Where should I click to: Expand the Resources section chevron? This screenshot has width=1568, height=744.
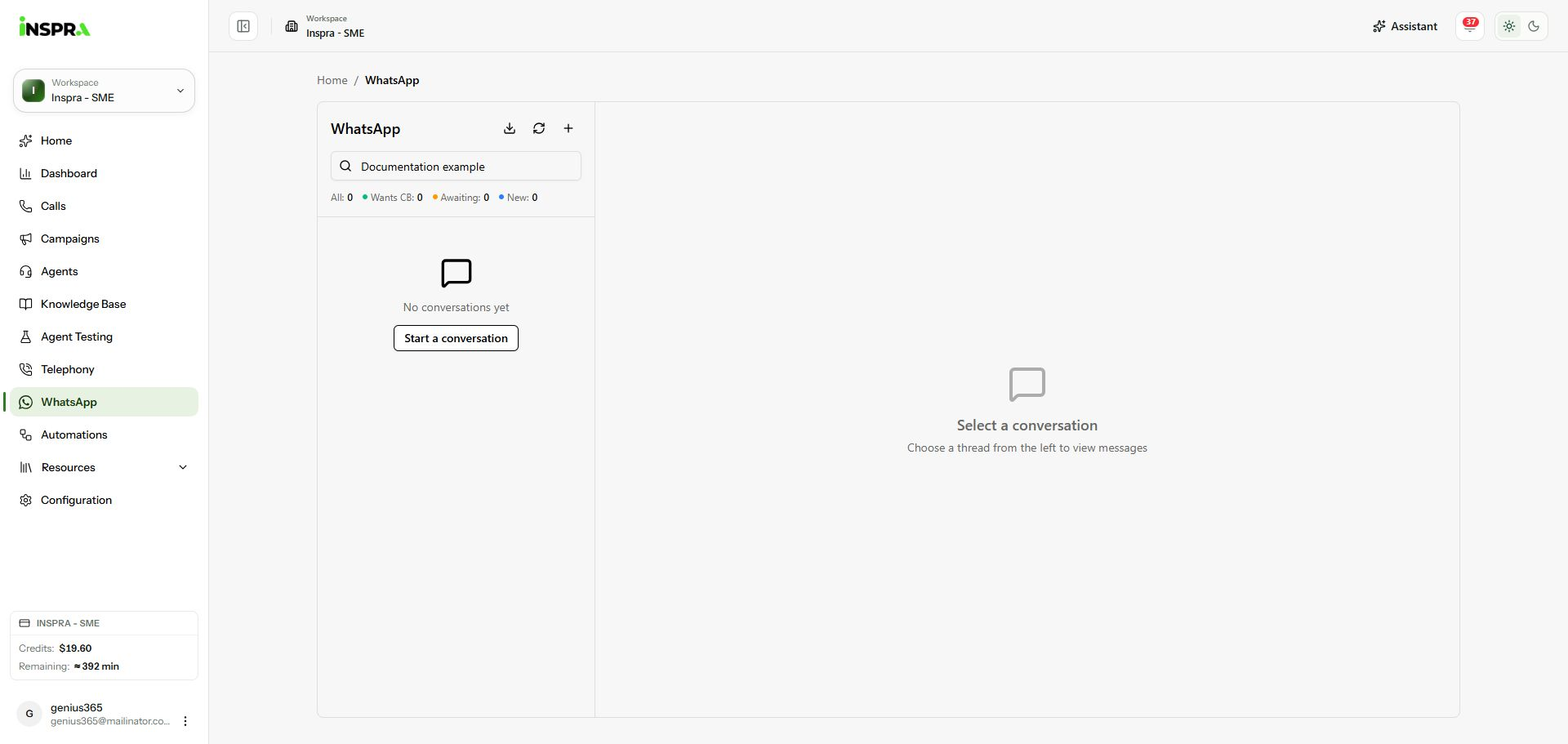click(183, 467)
